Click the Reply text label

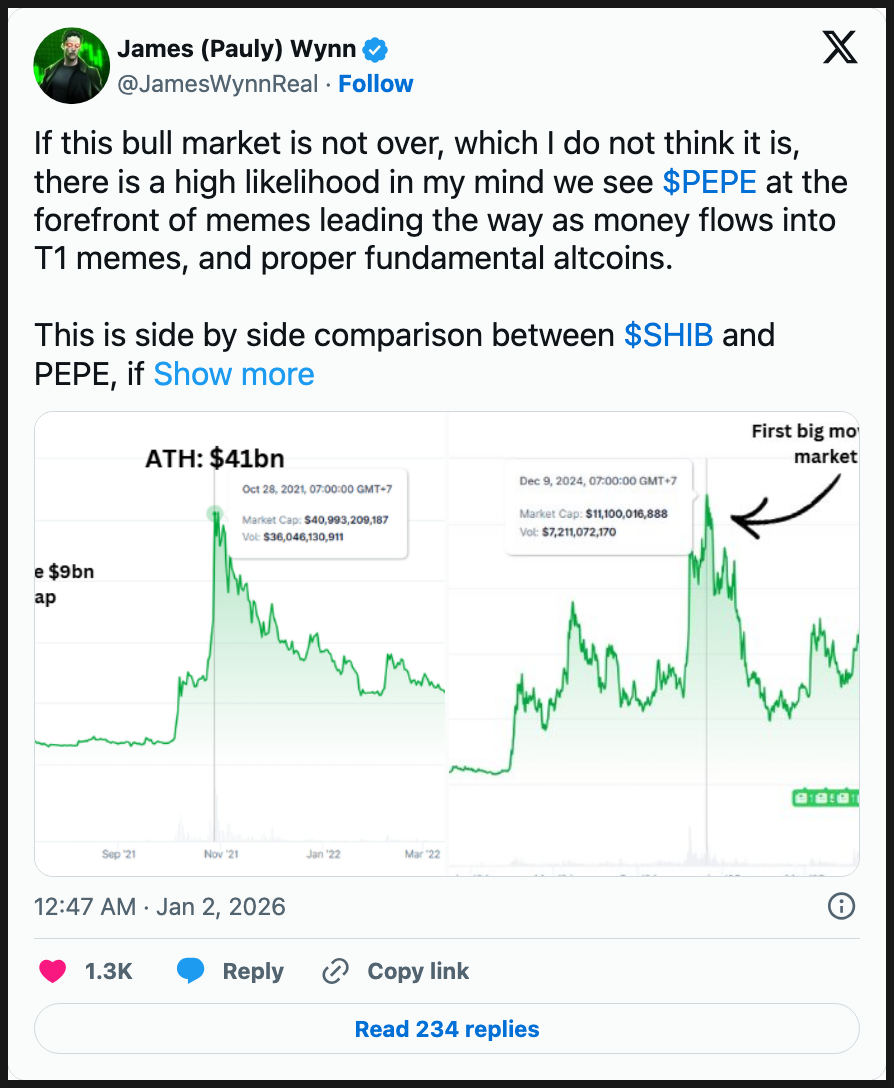tap(253, 971)
